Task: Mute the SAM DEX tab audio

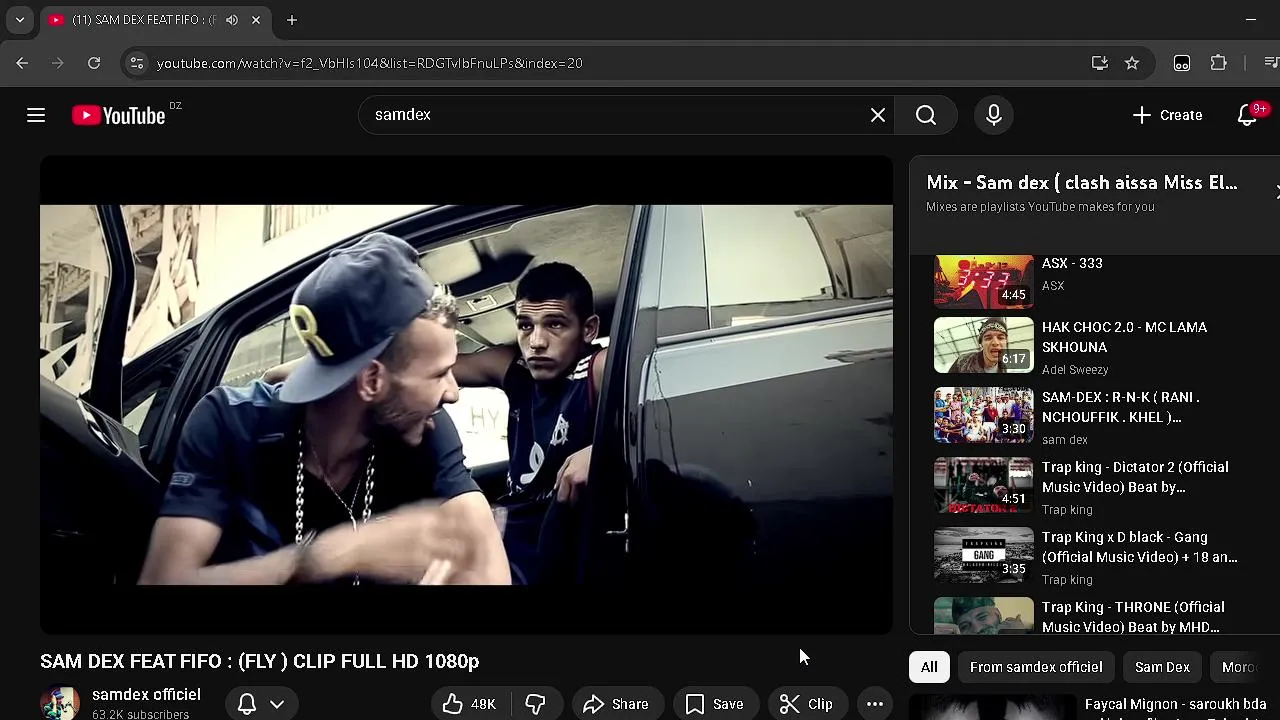Action: point(232,20)
